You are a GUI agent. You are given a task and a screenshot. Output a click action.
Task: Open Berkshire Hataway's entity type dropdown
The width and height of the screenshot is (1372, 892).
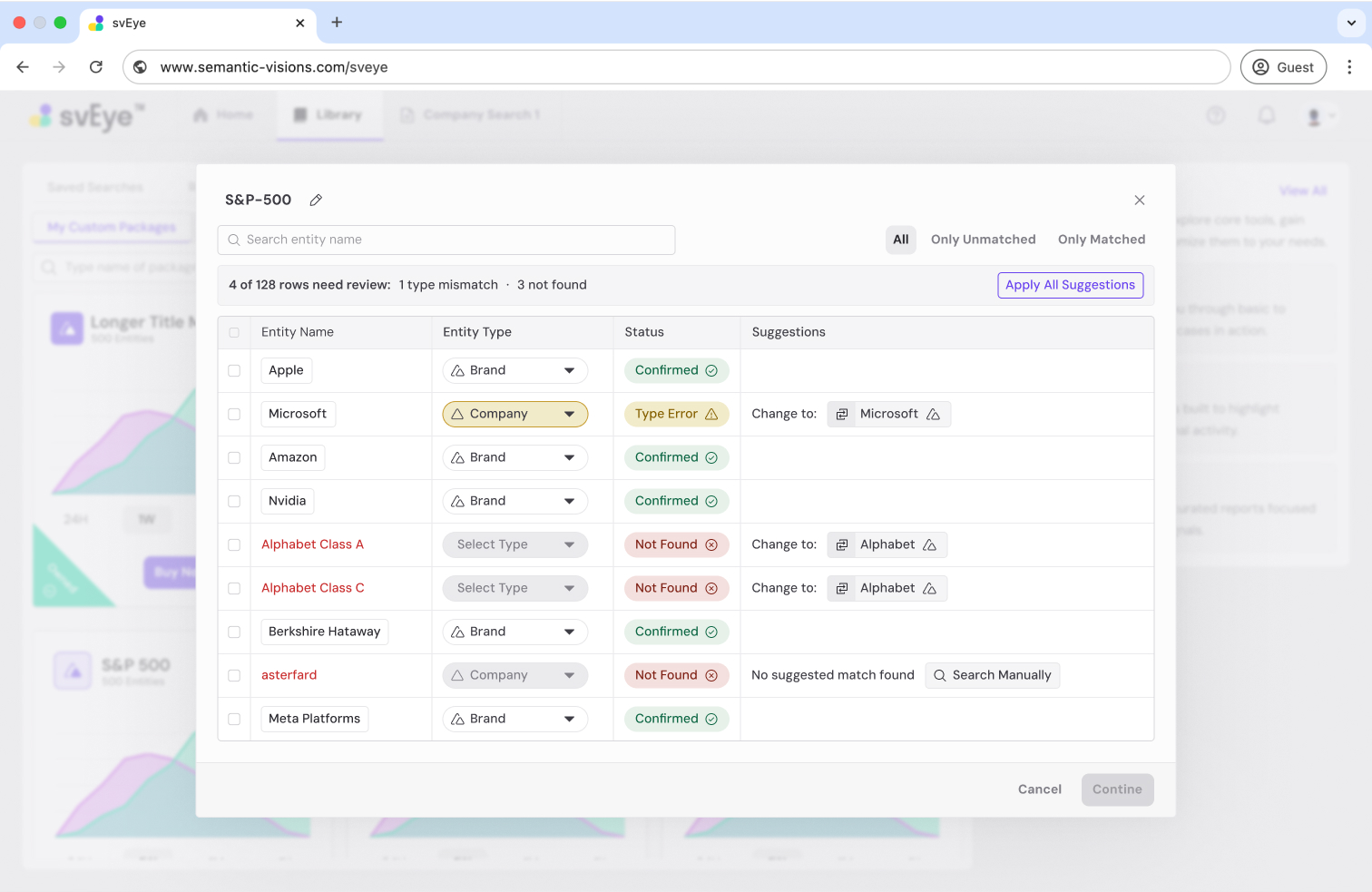point(515,632)
